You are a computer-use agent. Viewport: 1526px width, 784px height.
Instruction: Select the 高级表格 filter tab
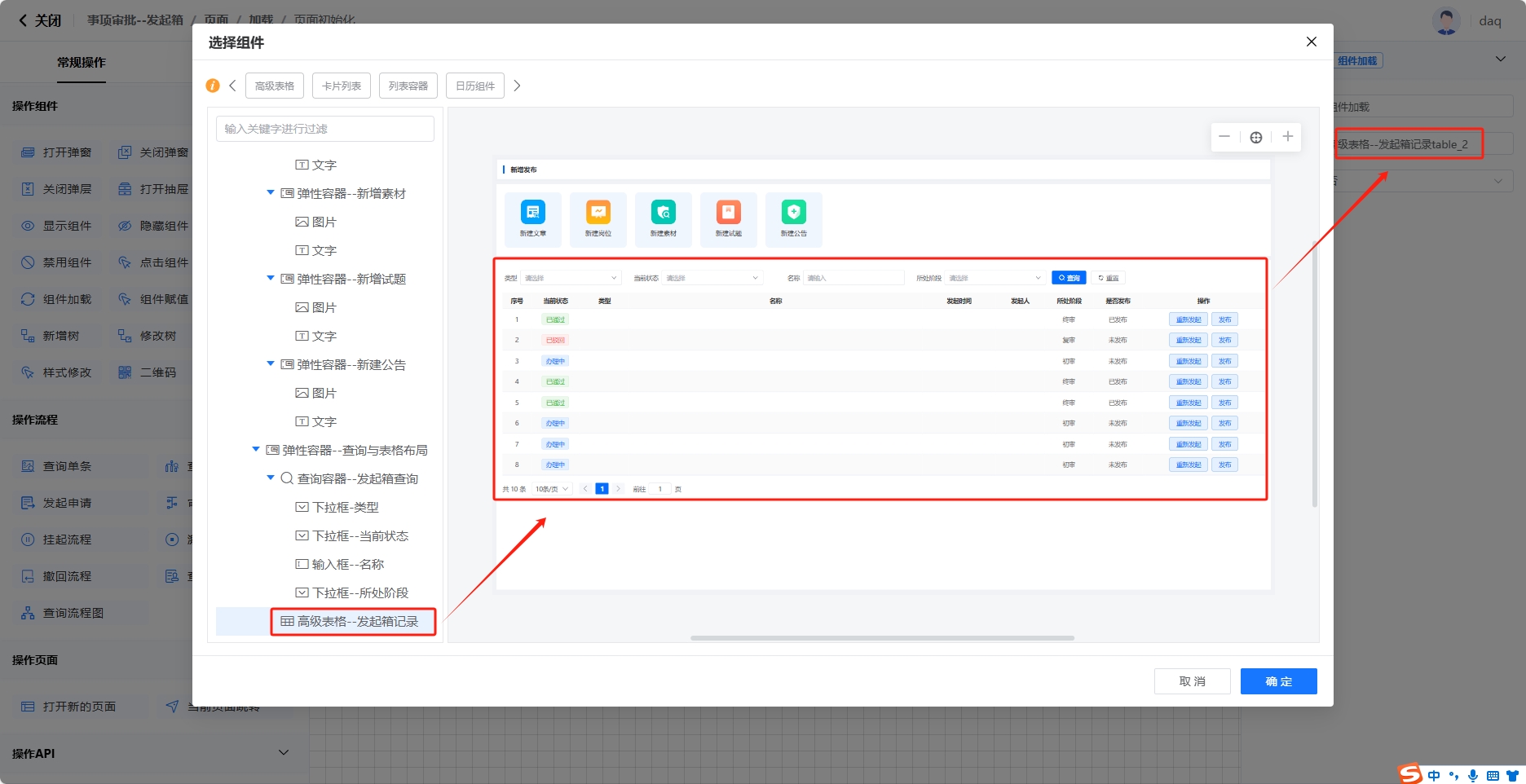point(275,86)
